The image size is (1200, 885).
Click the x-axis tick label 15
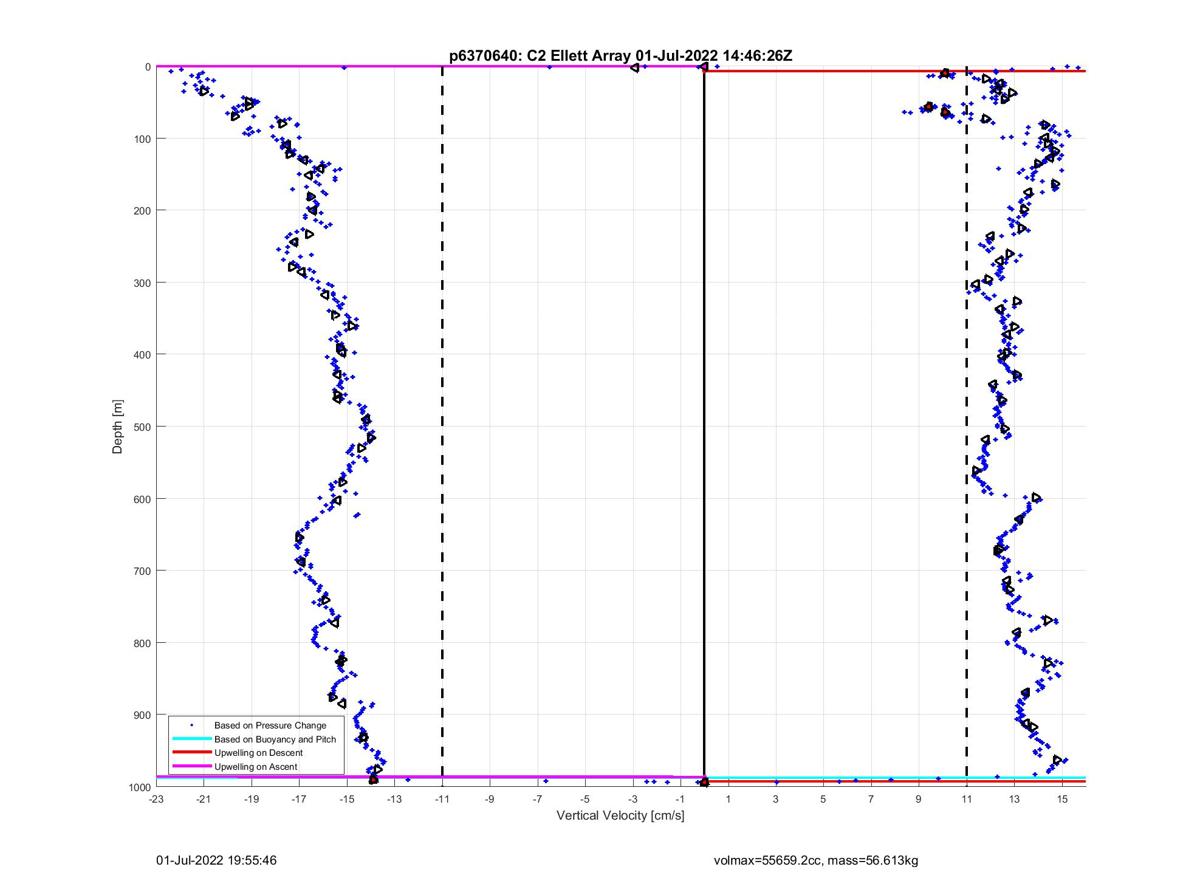(x=1062, y=799)
